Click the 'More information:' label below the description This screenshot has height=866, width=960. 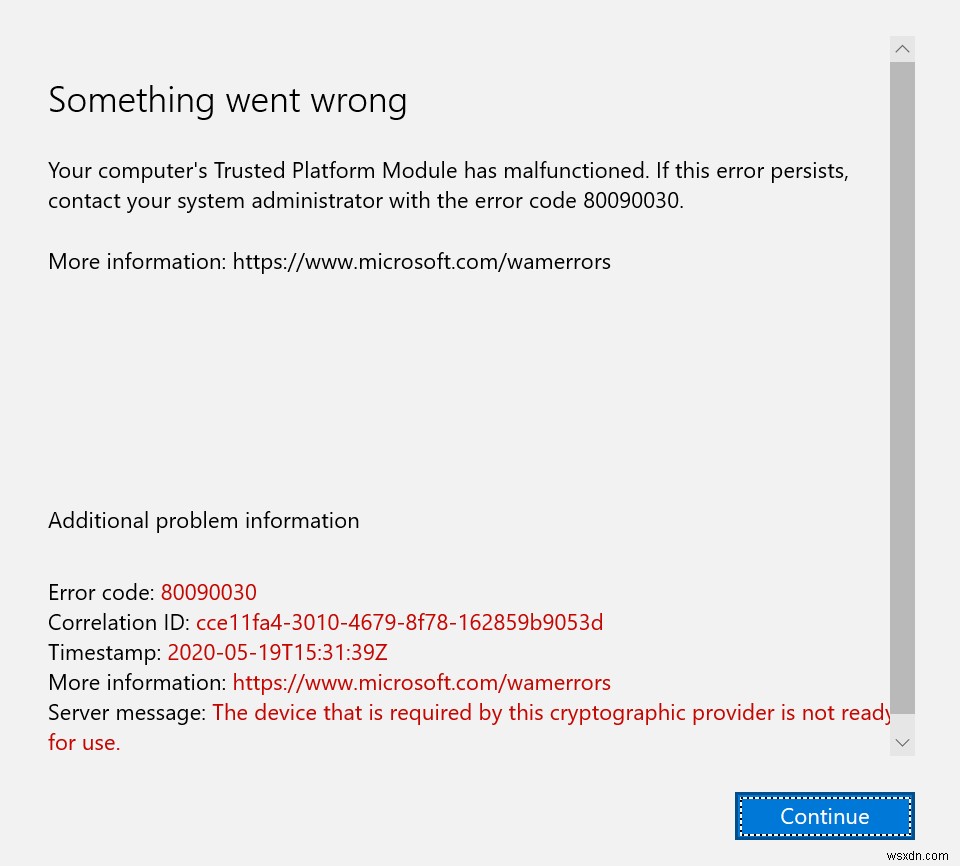pos(137,262)
